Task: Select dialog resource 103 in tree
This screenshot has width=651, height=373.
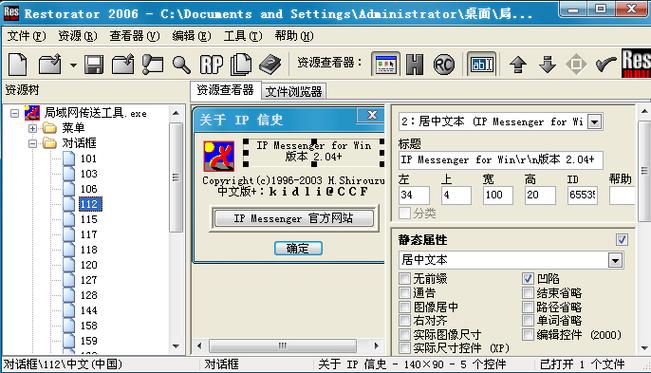Action: [88, 174]
